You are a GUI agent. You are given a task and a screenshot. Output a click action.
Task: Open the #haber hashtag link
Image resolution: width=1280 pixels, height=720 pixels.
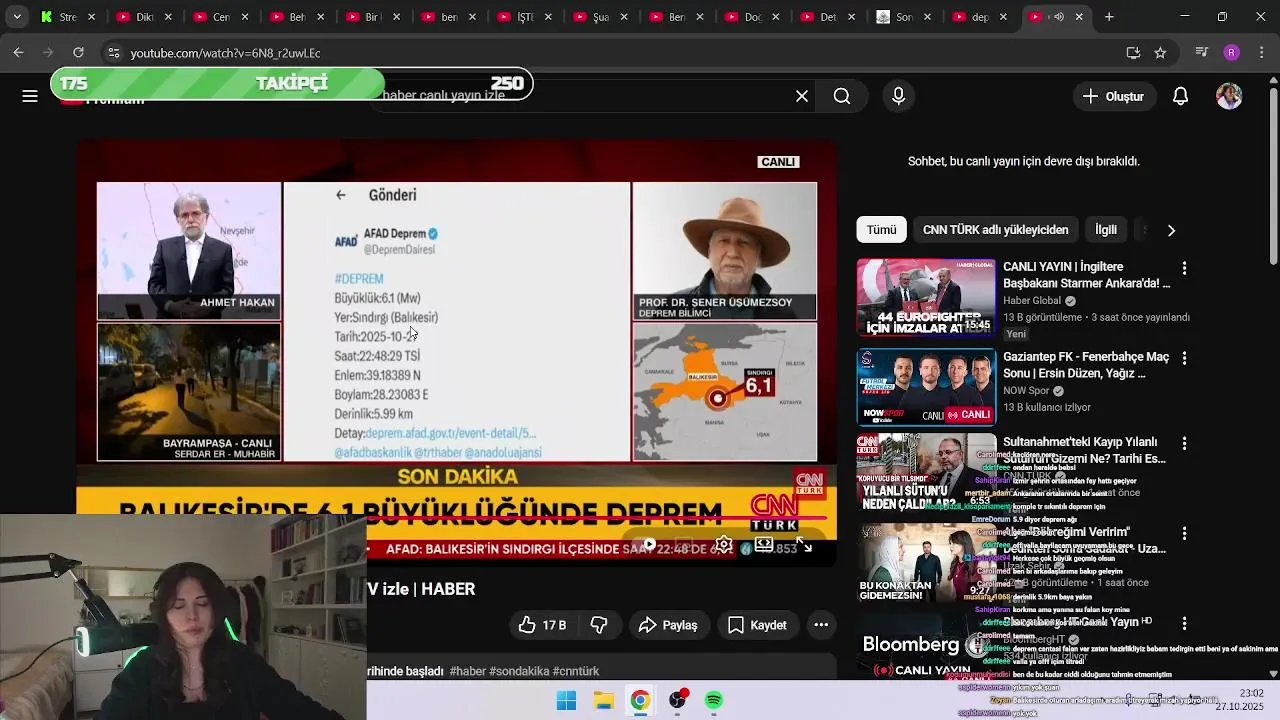pyautogui.click(x=467, y=671)
